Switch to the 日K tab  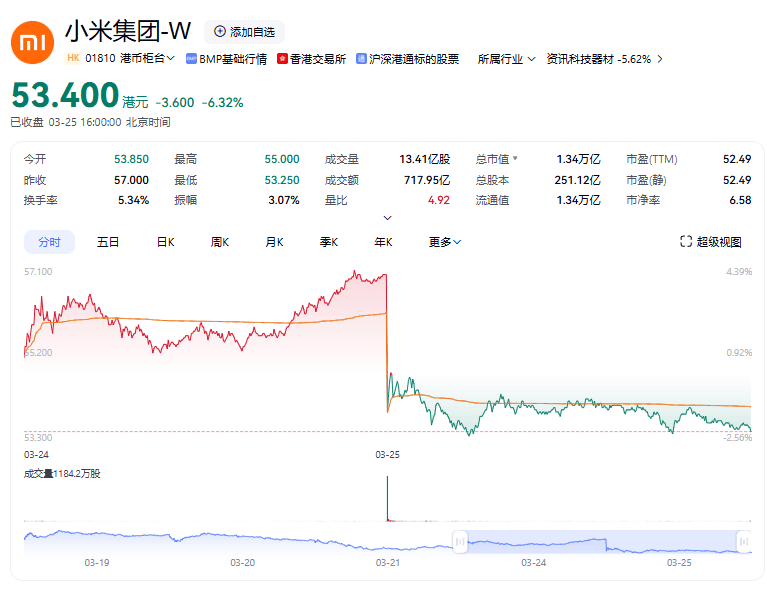pyautogui.click(x=165, y=242)
